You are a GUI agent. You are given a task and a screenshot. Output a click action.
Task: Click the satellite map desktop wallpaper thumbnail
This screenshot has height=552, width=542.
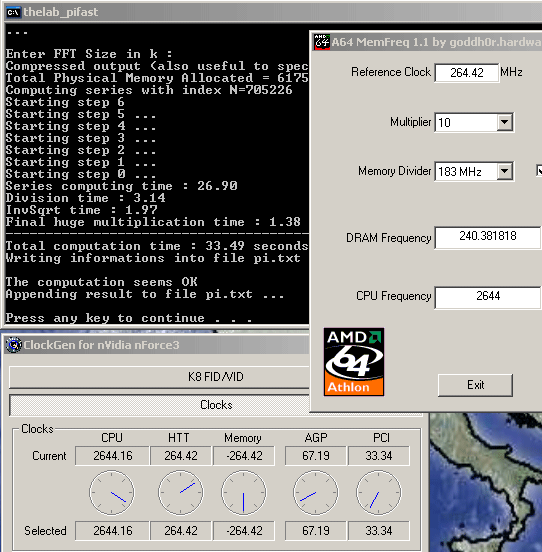click(x=486, y=483)
